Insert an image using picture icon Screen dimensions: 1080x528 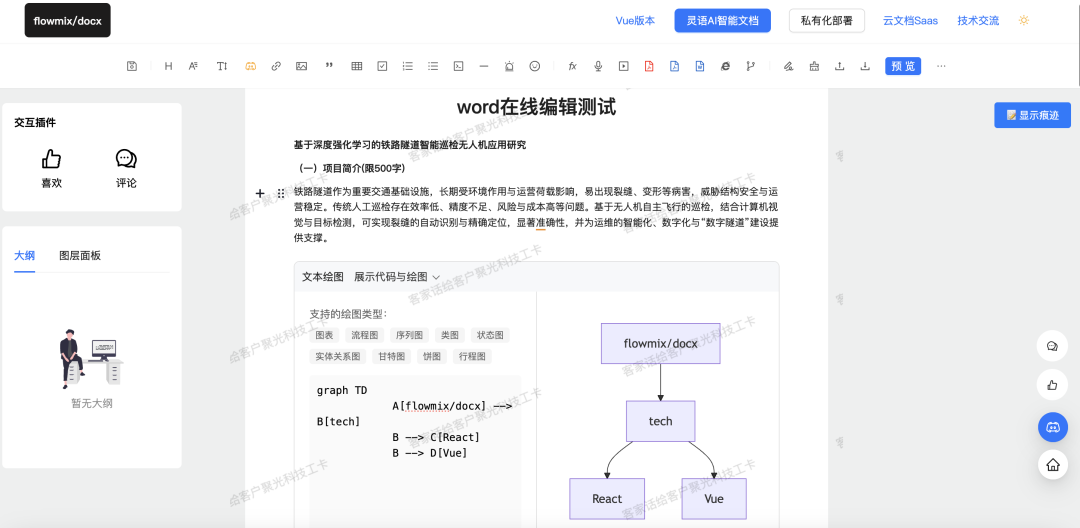point(302,66)
